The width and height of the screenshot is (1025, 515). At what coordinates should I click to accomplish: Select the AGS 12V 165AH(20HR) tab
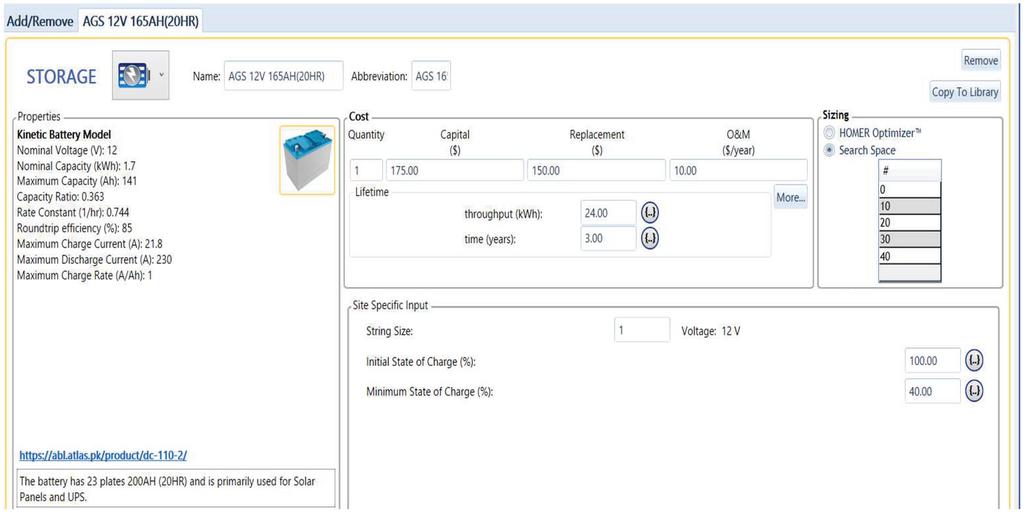click(x=140, y=21)
